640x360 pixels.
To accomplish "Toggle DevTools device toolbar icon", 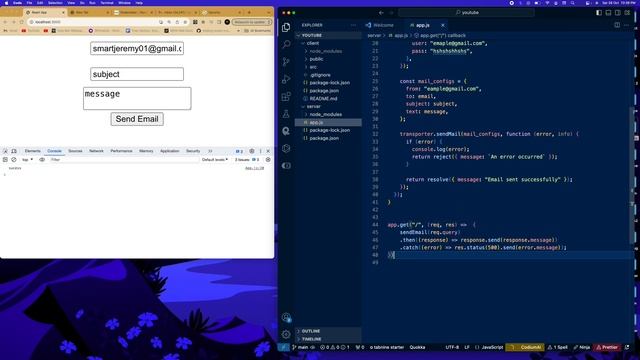I will [14, 151].
